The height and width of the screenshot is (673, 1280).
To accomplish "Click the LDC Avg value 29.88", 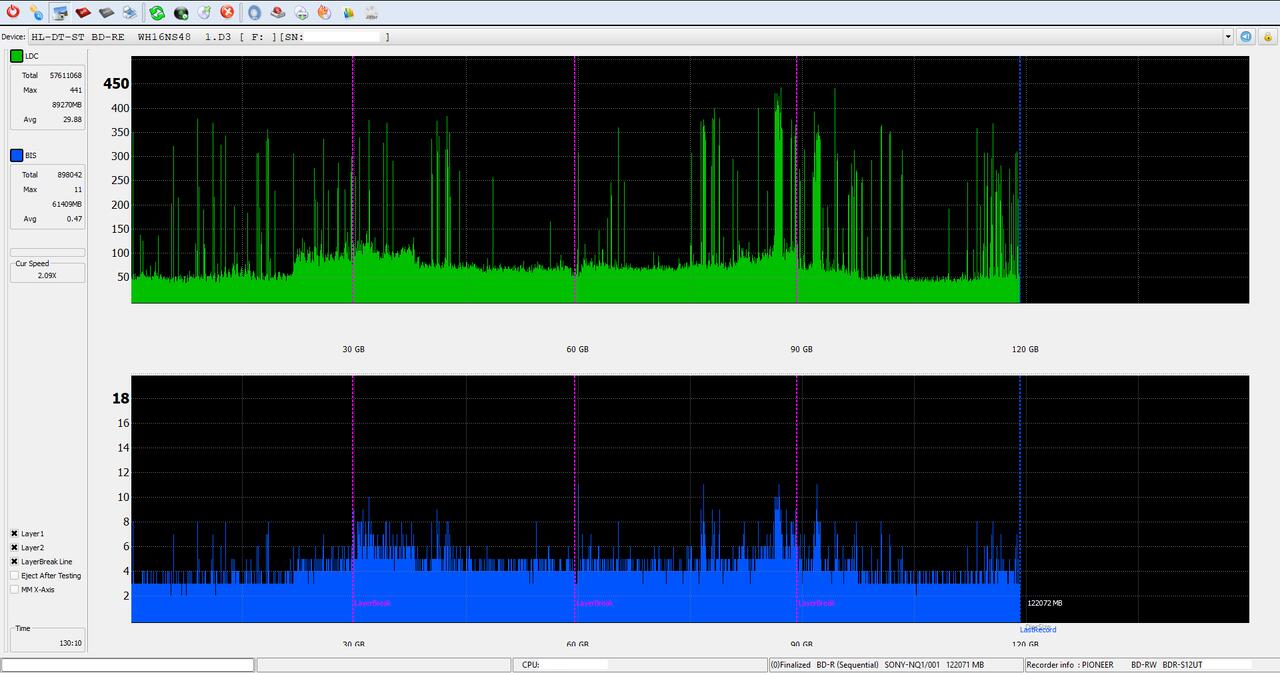I will click(x=72, y=119).
